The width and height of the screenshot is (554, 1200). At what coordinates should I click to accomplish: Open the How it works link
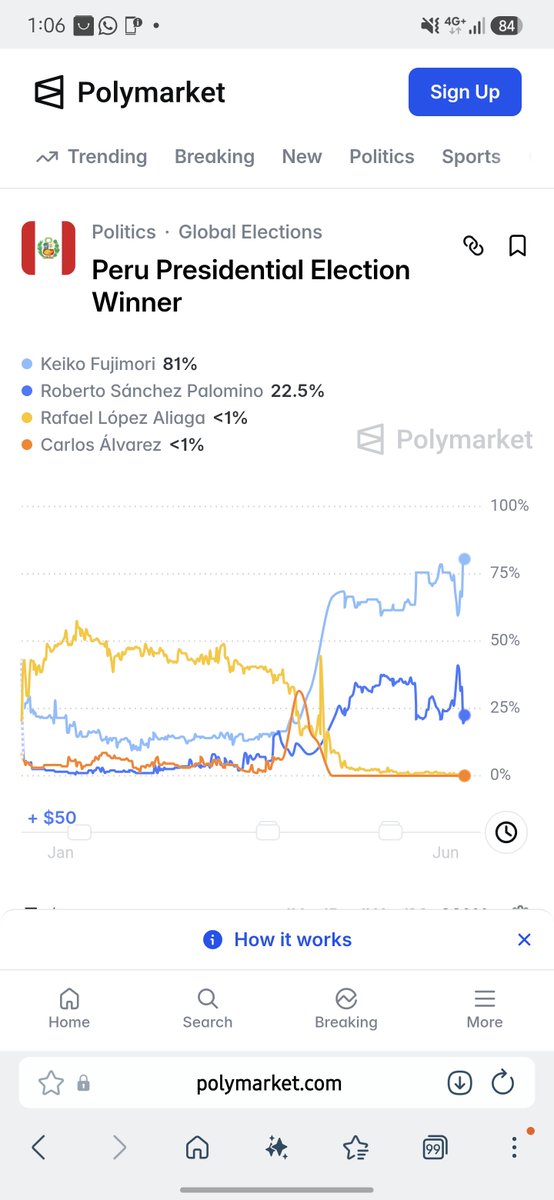(292, 939)
